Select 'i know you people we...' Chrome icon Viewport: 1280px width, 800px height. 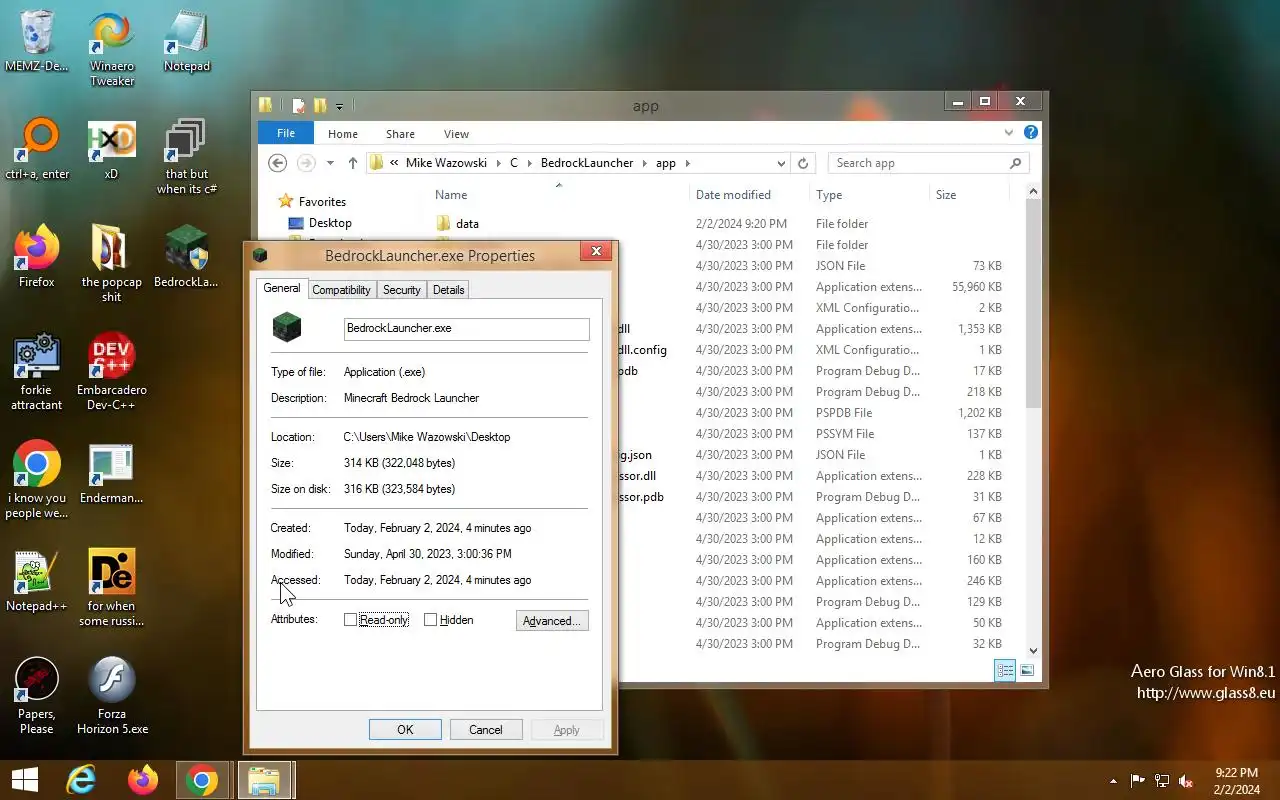[x=37, y=480]
